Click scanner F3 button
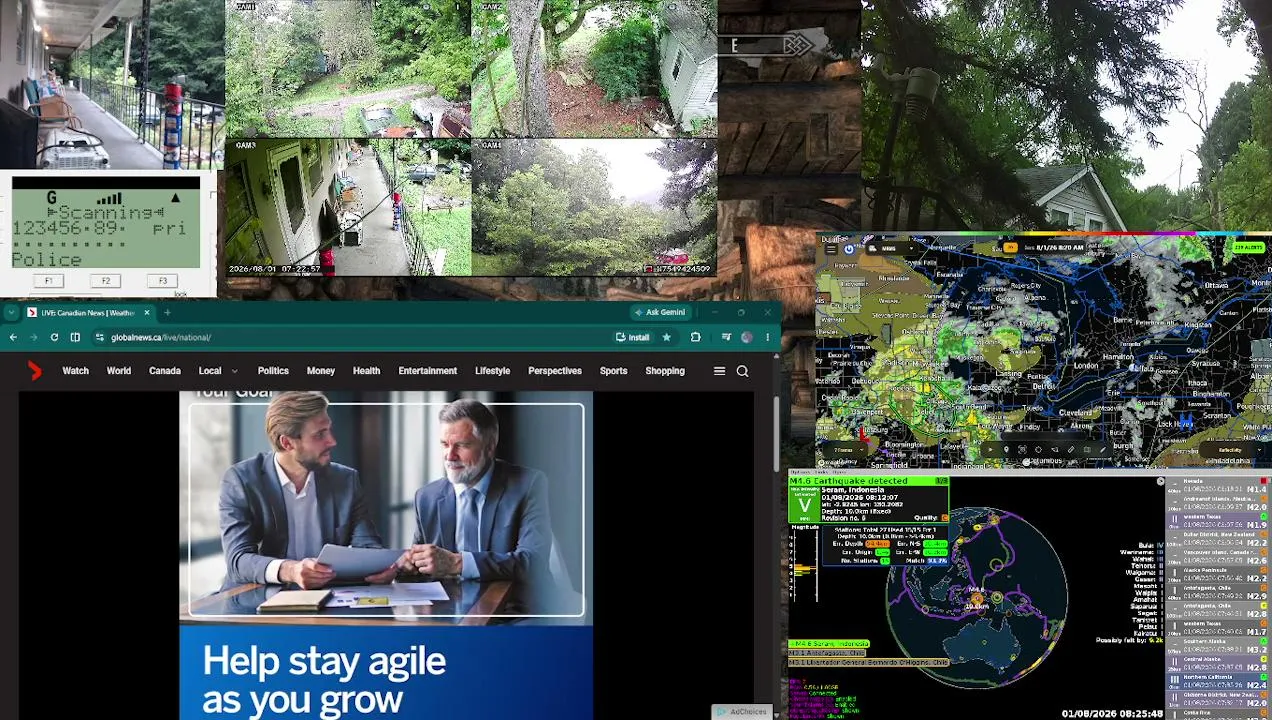 163,282
